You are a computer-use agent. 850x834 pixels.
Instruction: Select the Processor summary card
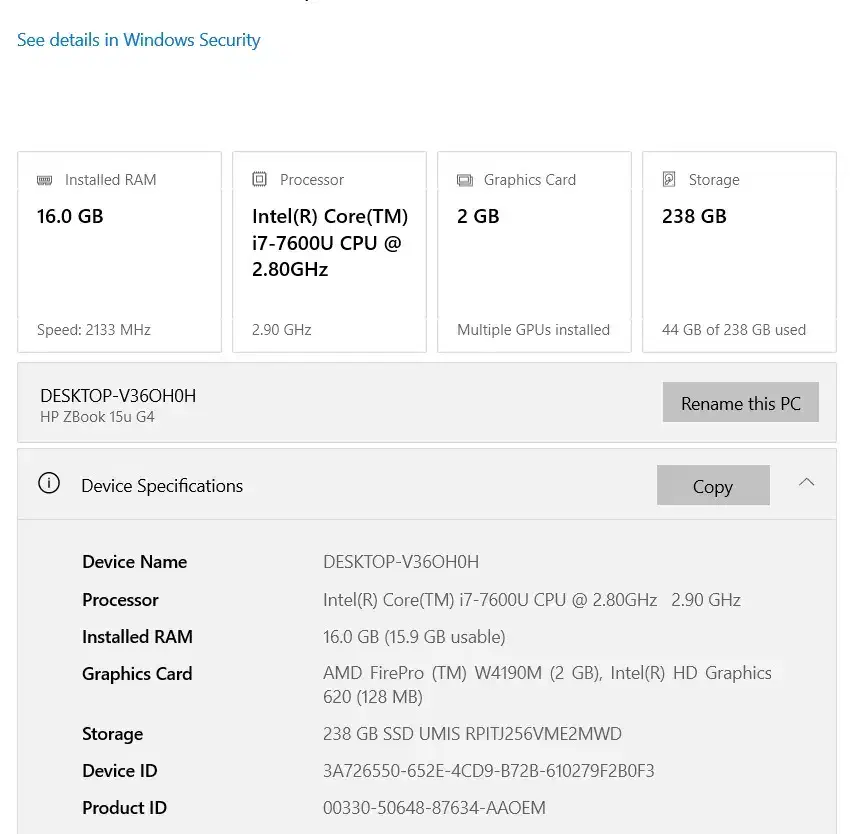coord(329,251)
